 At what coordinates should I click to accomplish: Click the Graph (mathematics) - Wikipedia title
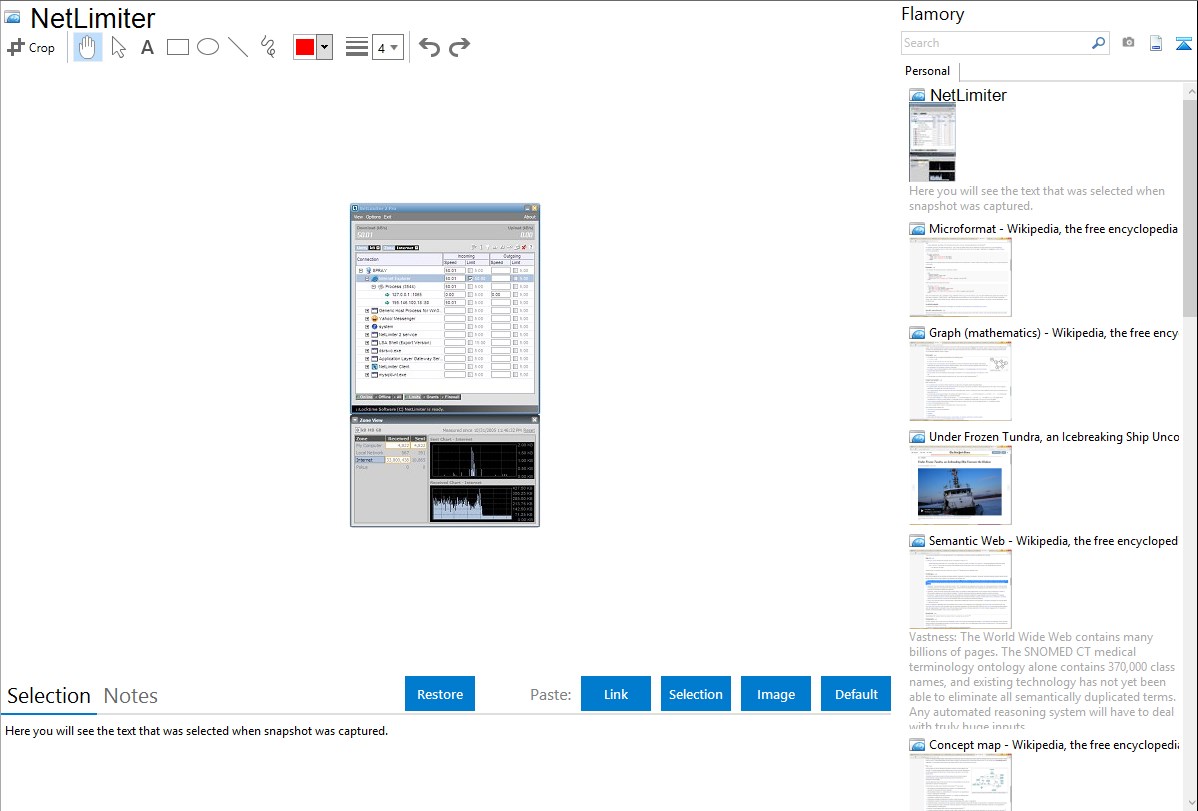pos(1053,333)
